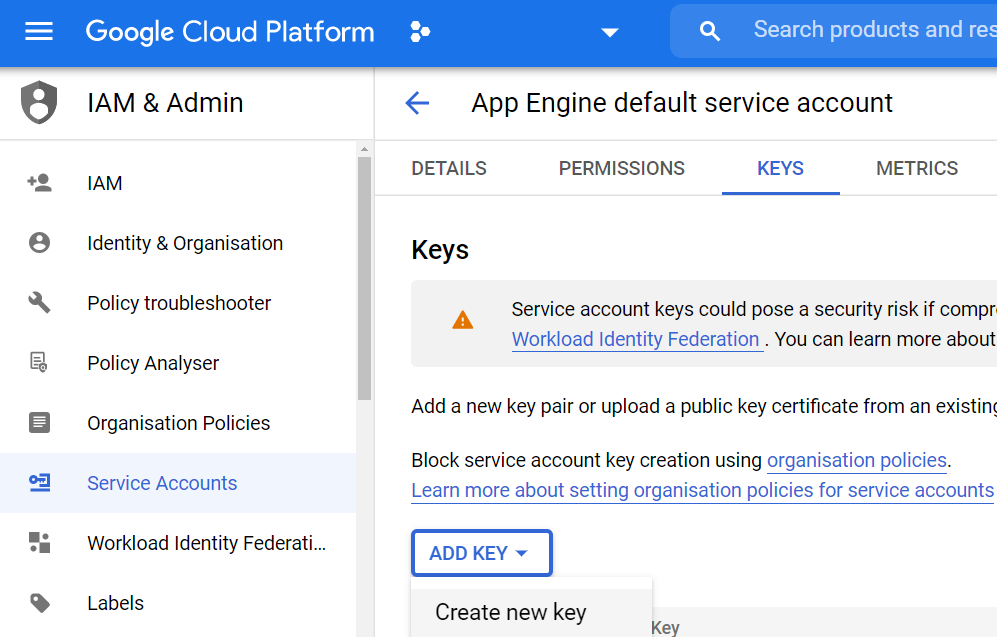Open the organisation policies link
Screen dimensions: 997x637
tap(857, 460)
